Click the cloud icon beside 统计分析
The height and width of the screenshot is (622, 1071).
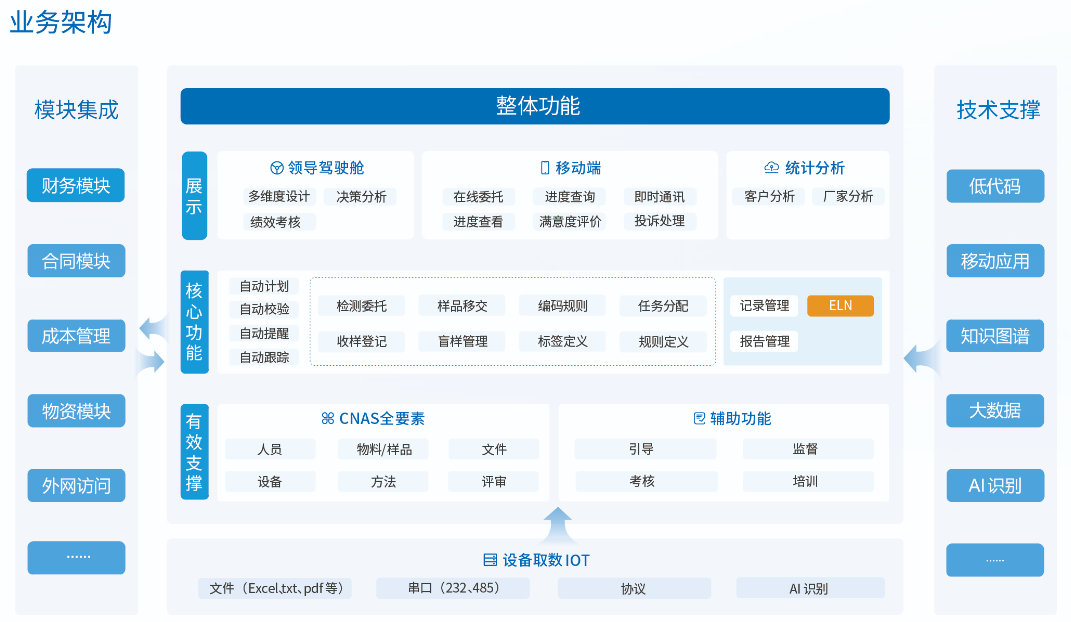point(771,168)
